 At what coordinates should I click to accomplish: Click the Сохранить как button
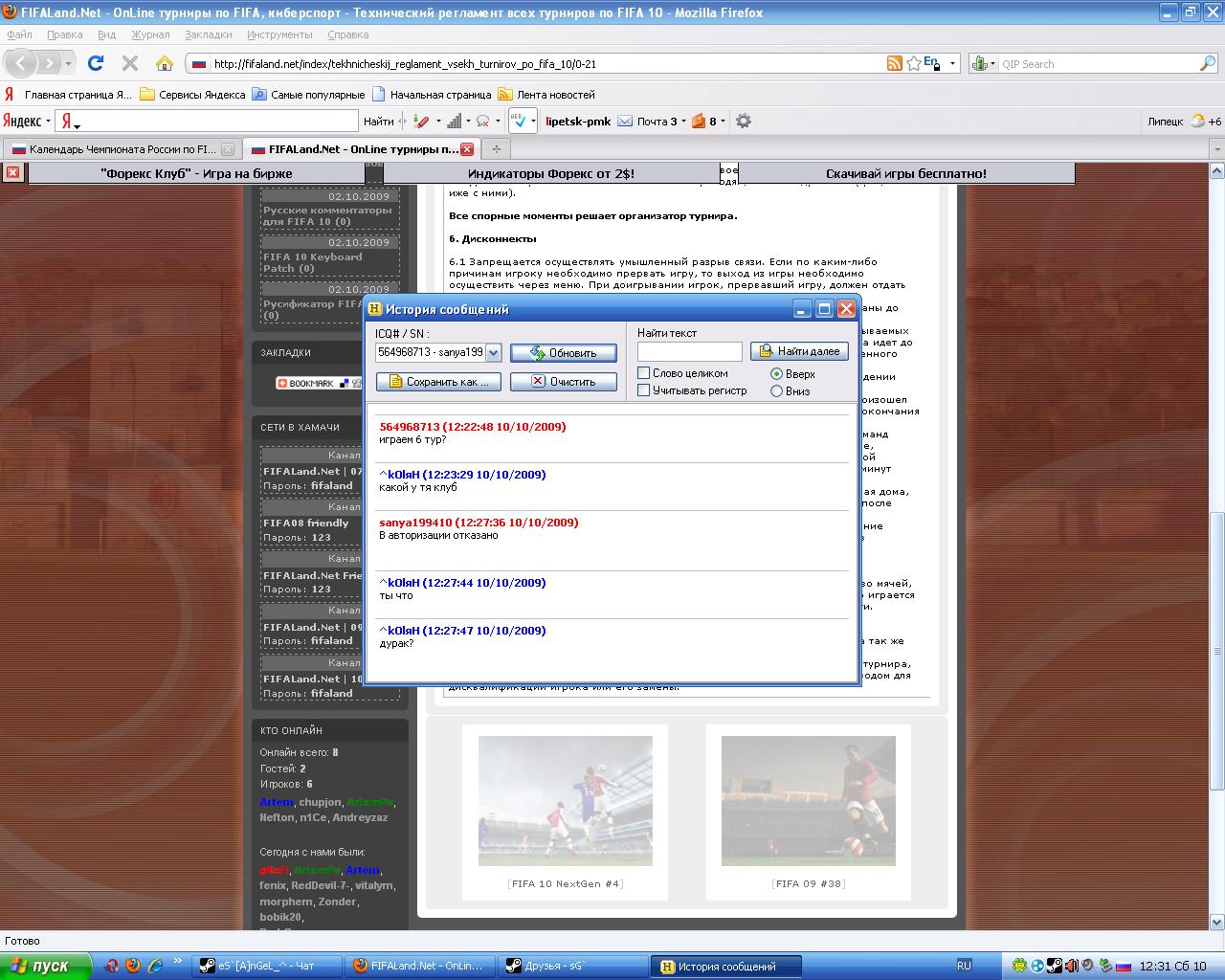[438, 382]
